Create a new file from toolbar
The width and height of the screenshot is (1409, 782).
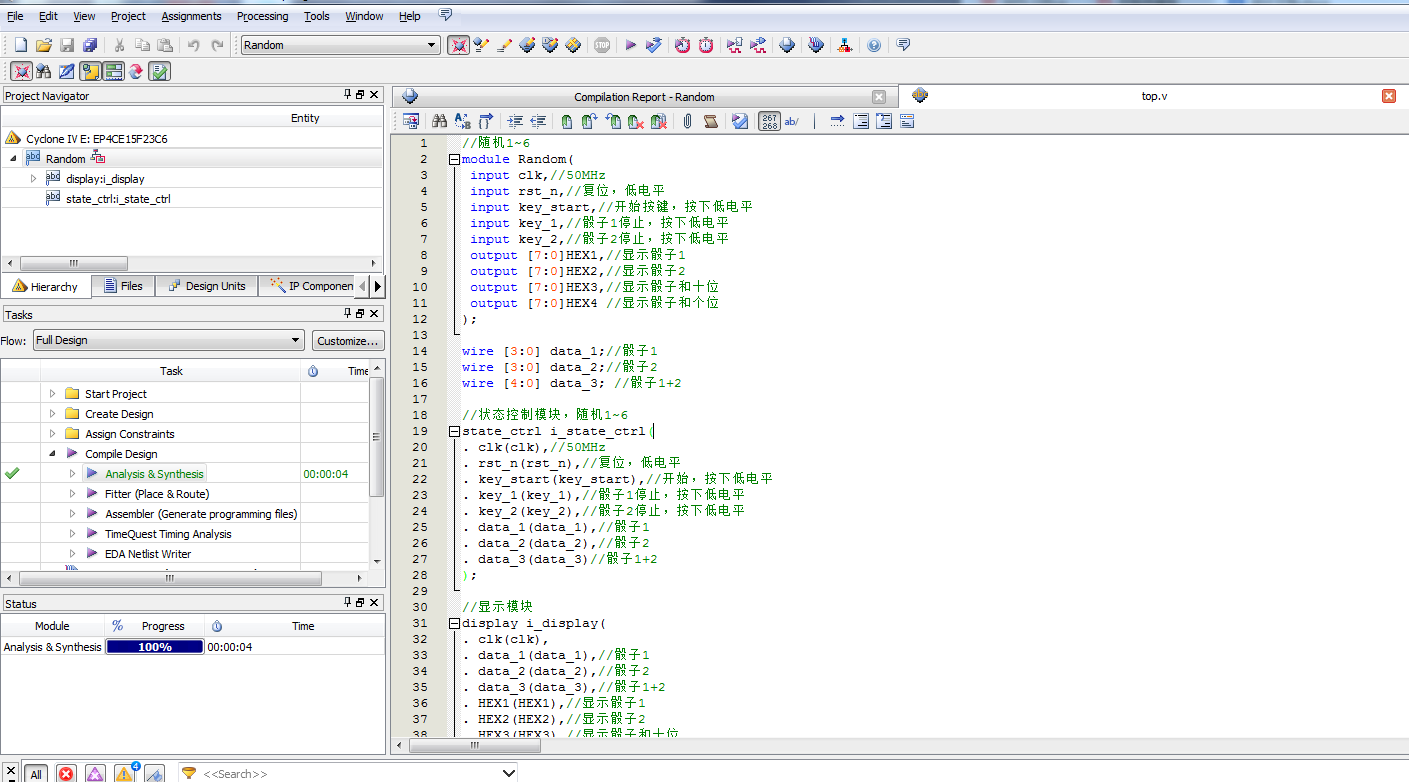coord(20,45)
